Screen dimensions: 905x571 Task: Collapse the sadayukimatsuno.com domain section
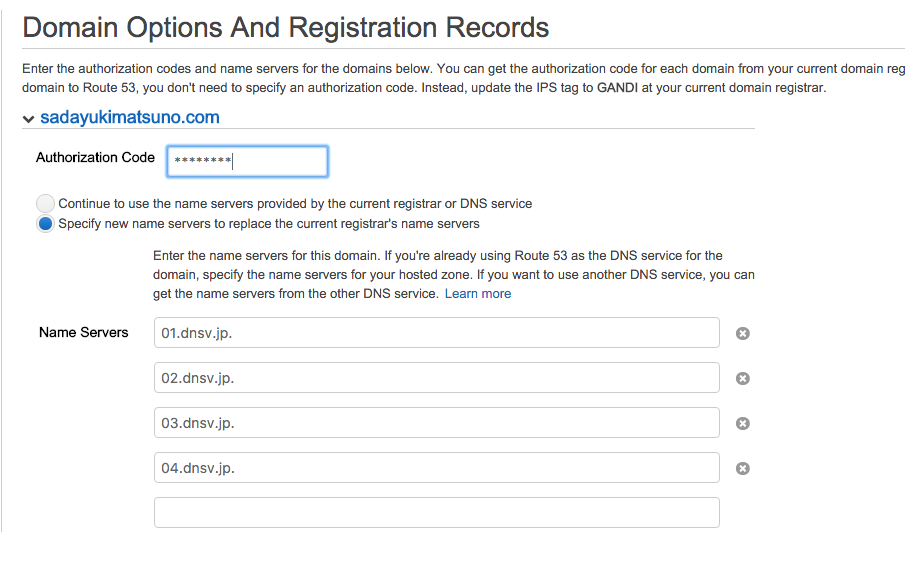pyautogui.click(x=28, y=119)
